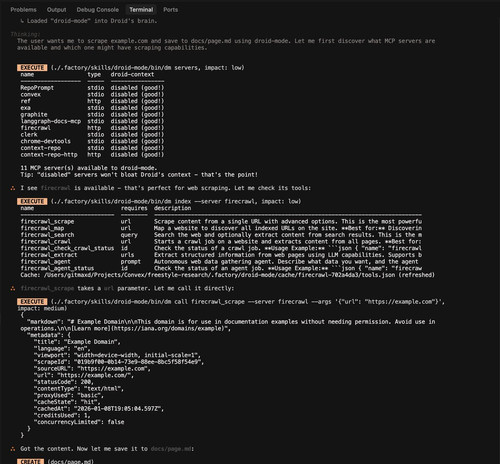The width and height of the screenshot is (500, 464).
Task: Click the 'description' column header
Action: (x=172, y=208)
